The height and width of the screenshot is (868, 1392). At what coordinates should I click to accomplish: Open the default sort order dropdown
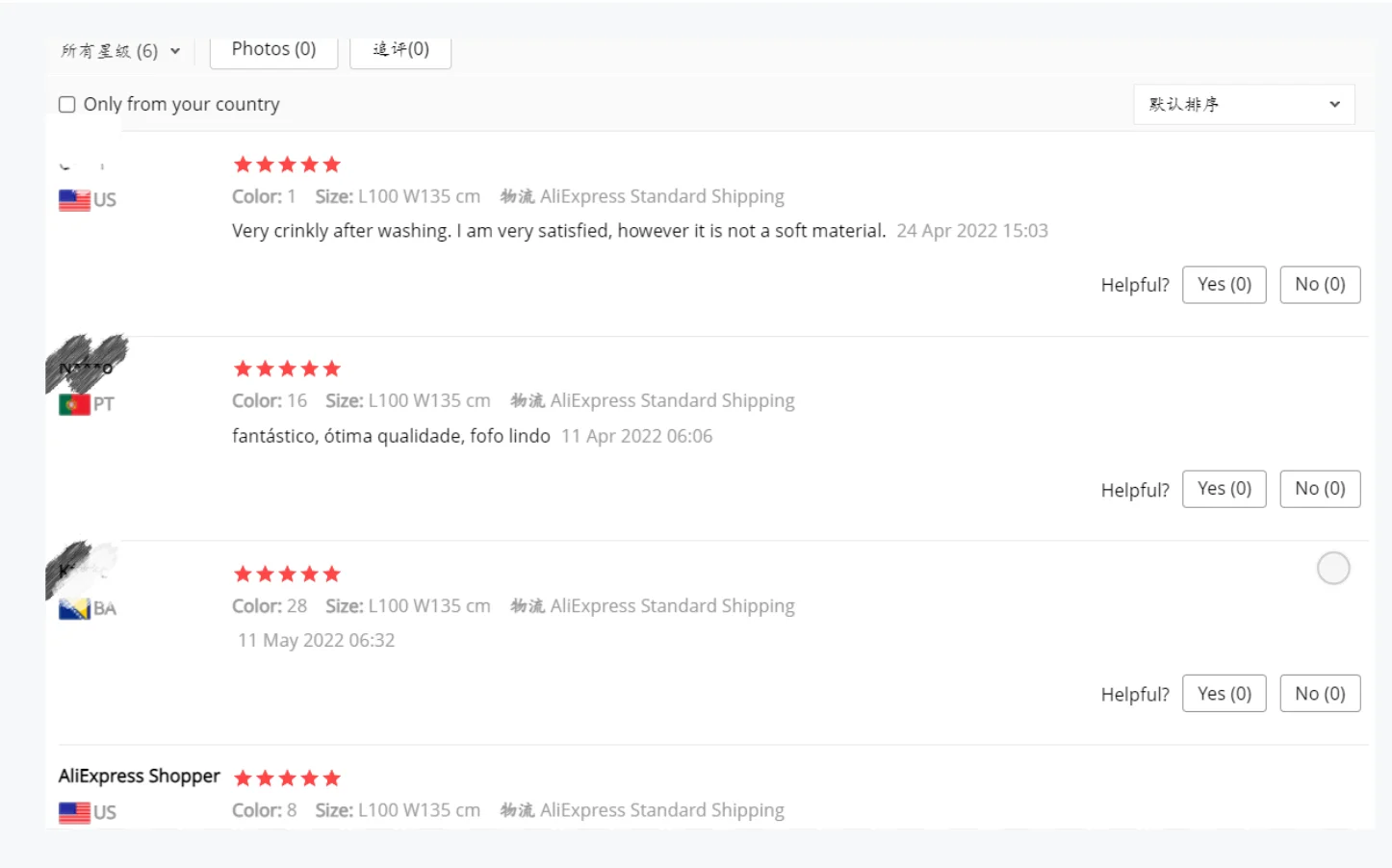pyautogui.click(x=1244, y=105)
